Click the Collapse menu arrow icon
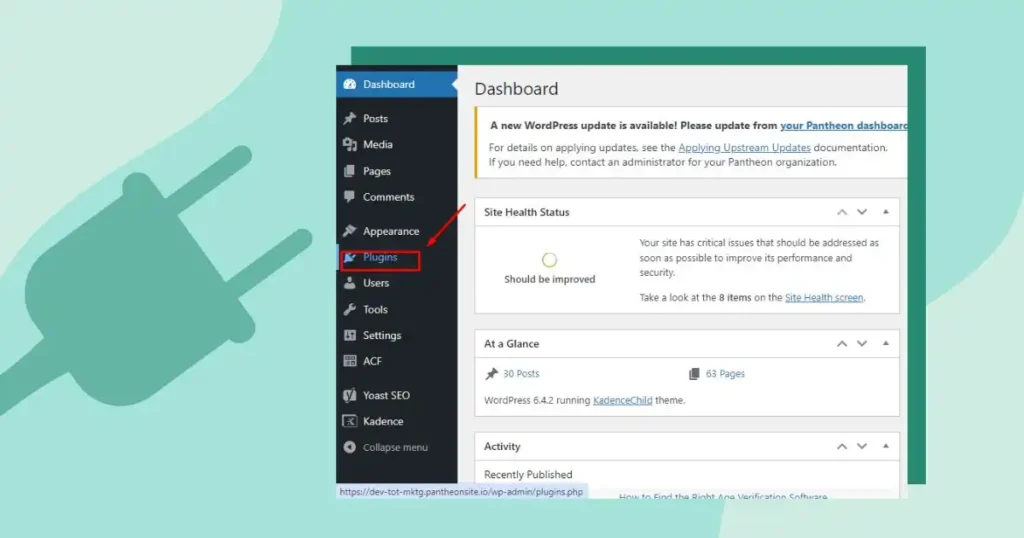1024x538 pixels. 350,447
